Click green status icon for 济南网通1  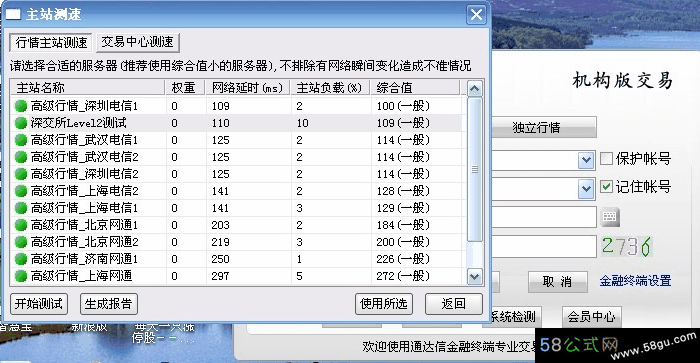21,259
